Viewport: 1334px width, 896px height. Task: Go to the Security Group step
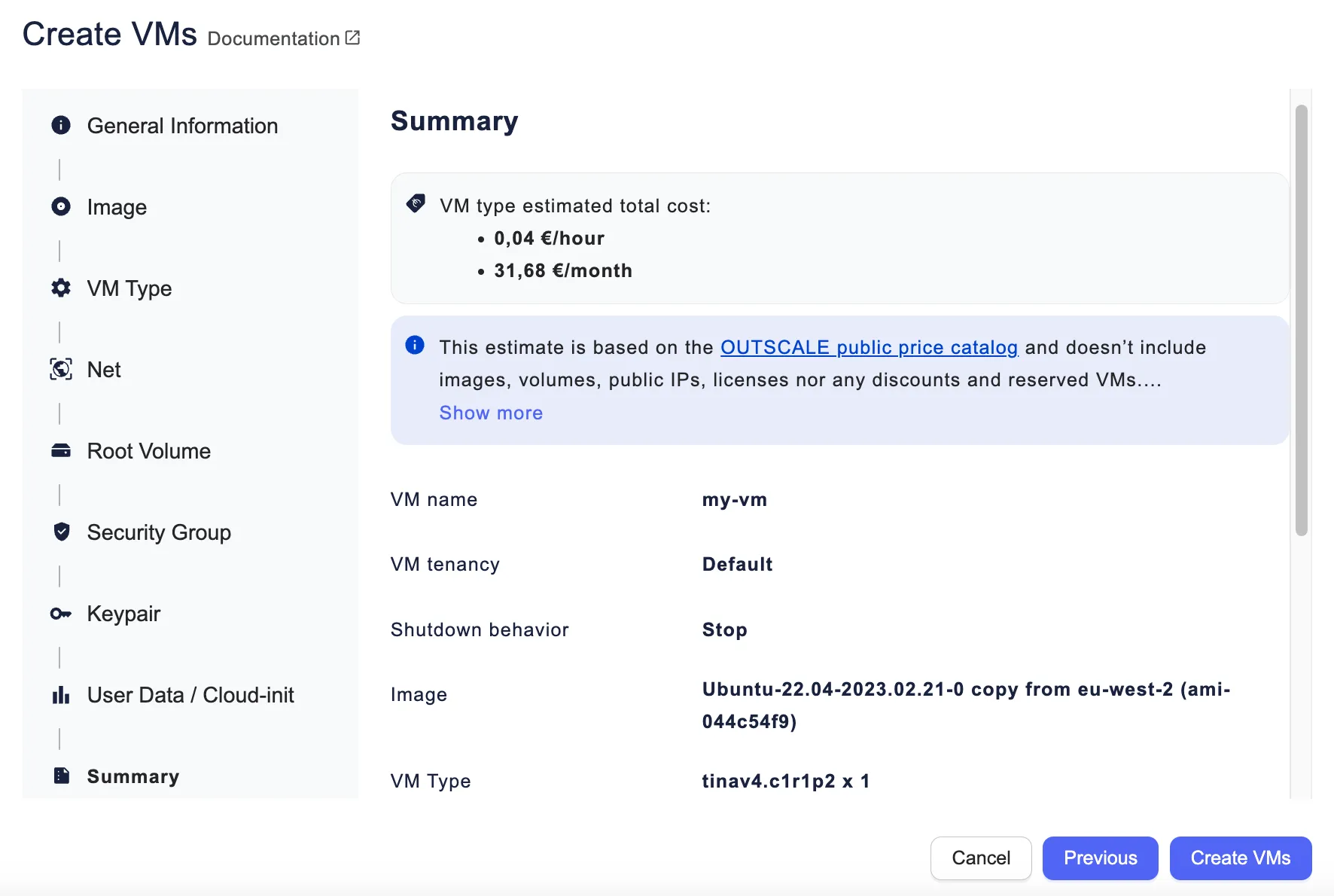tap(159, 532)
